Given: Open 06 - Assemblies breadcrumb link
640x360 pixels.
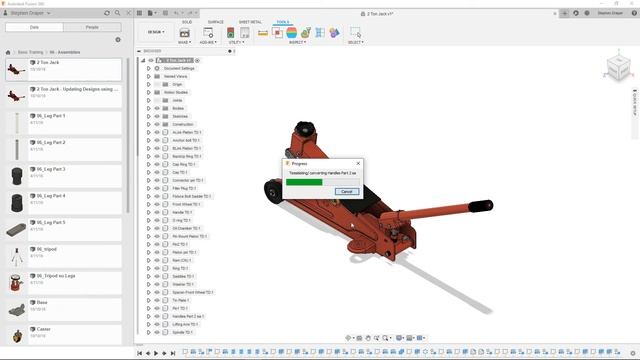Looking at the screenshot, I should (65, 52).
